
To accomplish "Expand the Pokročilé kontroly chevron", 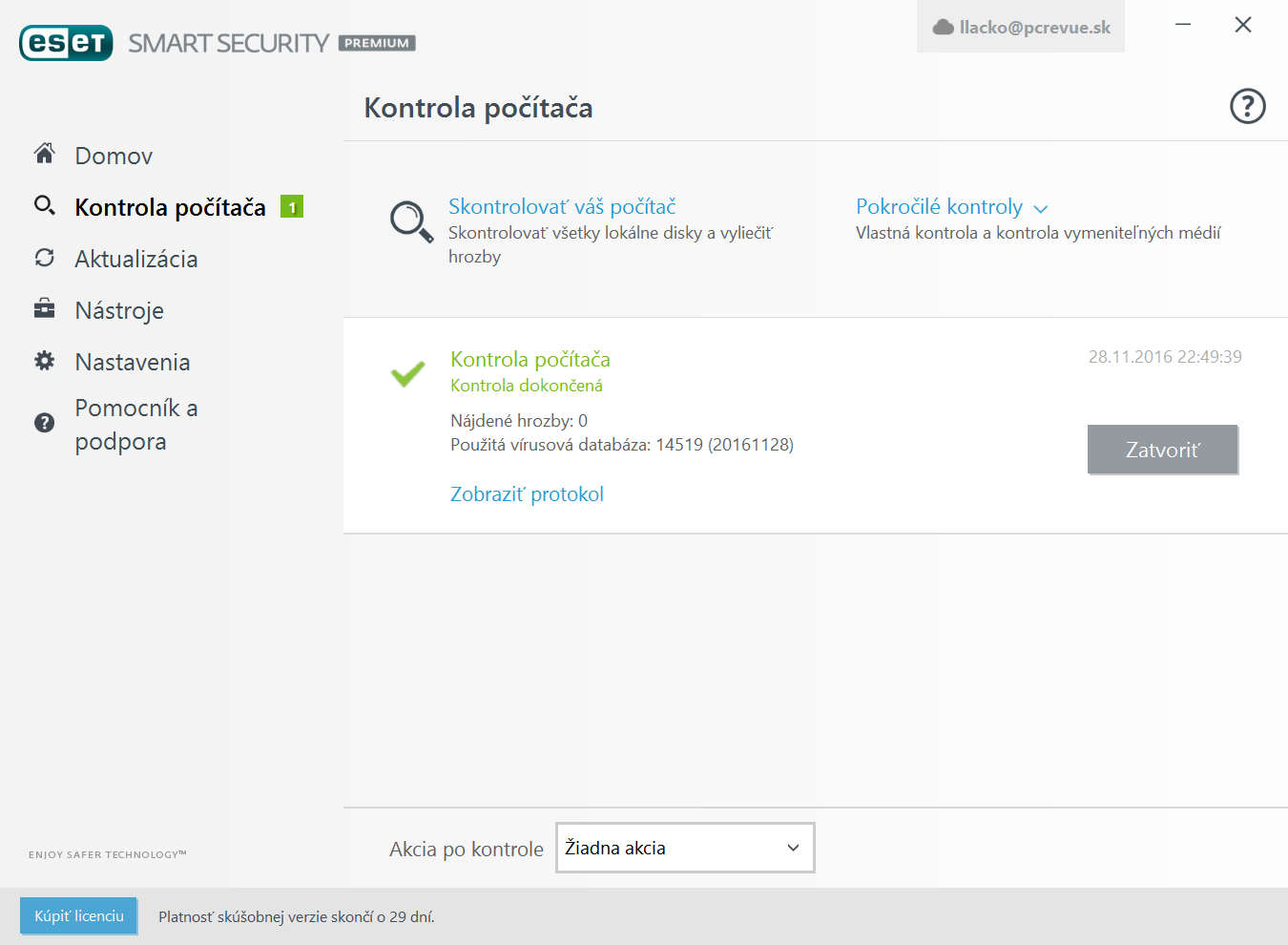I will [x=1041, y=208].
